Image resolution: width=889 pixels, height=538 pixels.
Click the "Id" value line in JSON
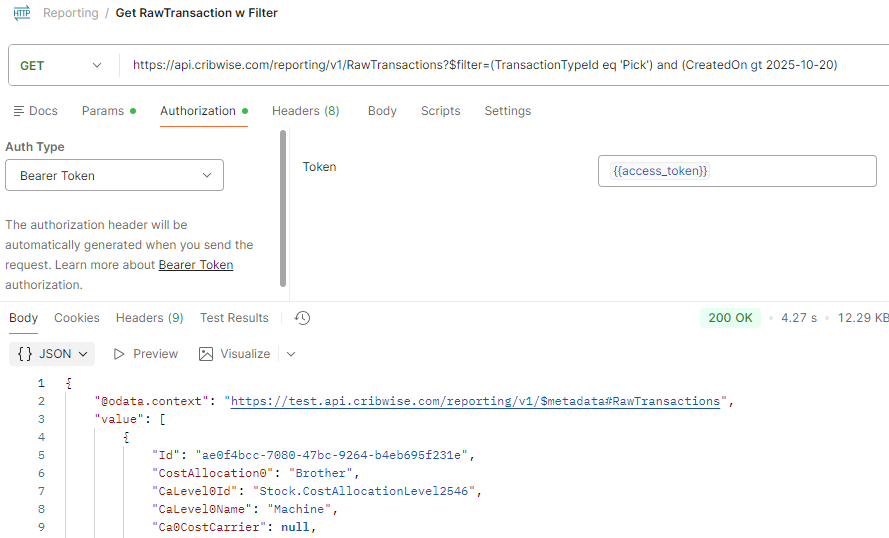(314, 455)
